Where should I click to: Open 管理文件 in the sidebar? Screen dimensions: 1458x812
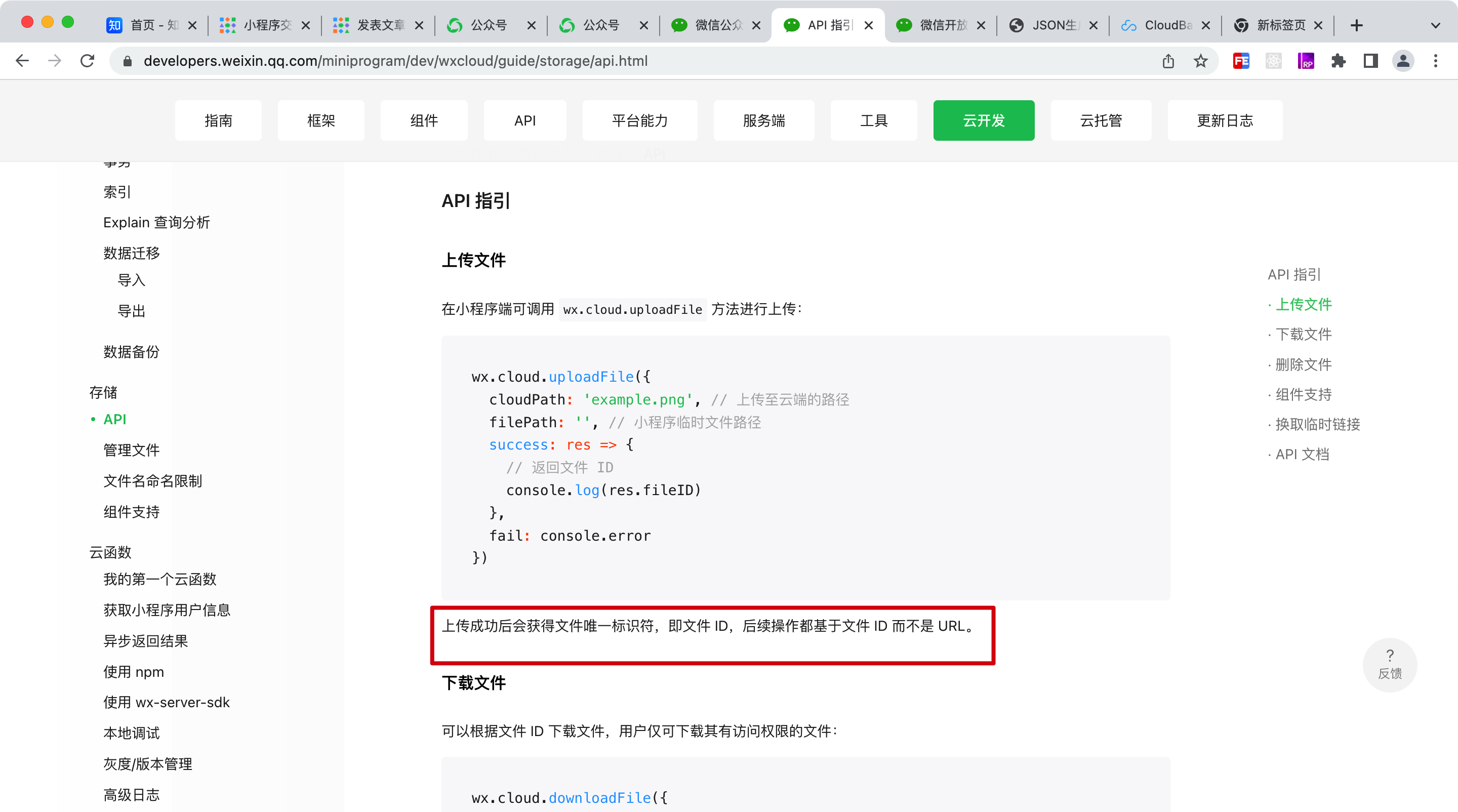(131, 450)
